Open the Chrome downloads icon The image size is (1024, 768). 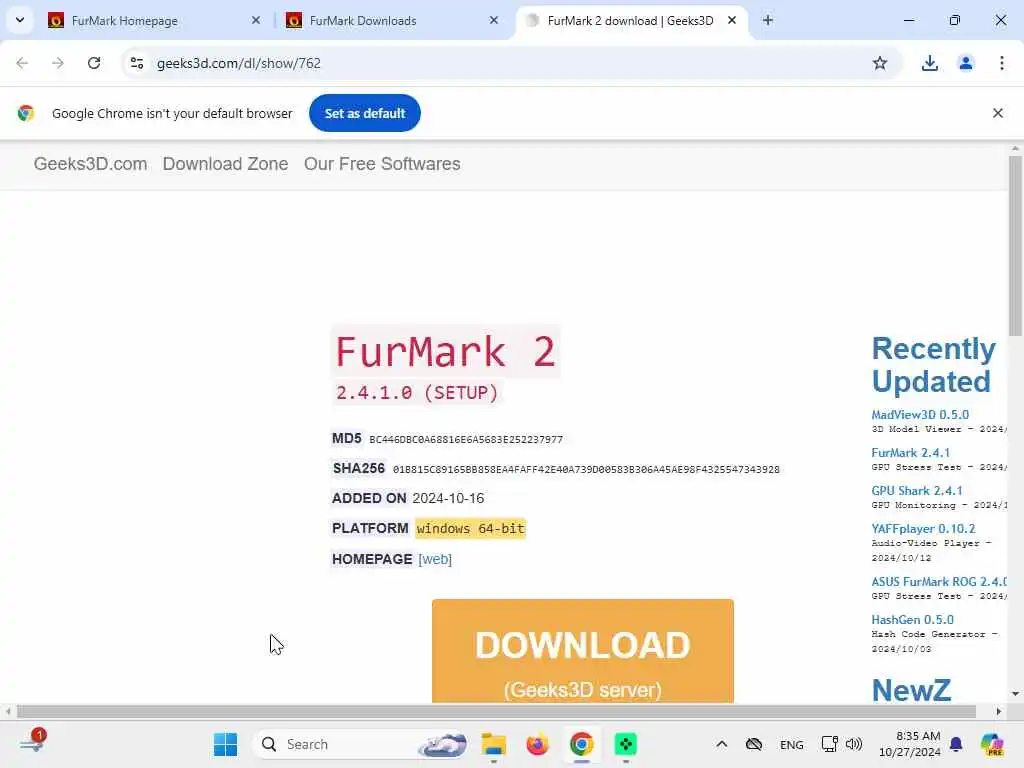click(930, 63)
